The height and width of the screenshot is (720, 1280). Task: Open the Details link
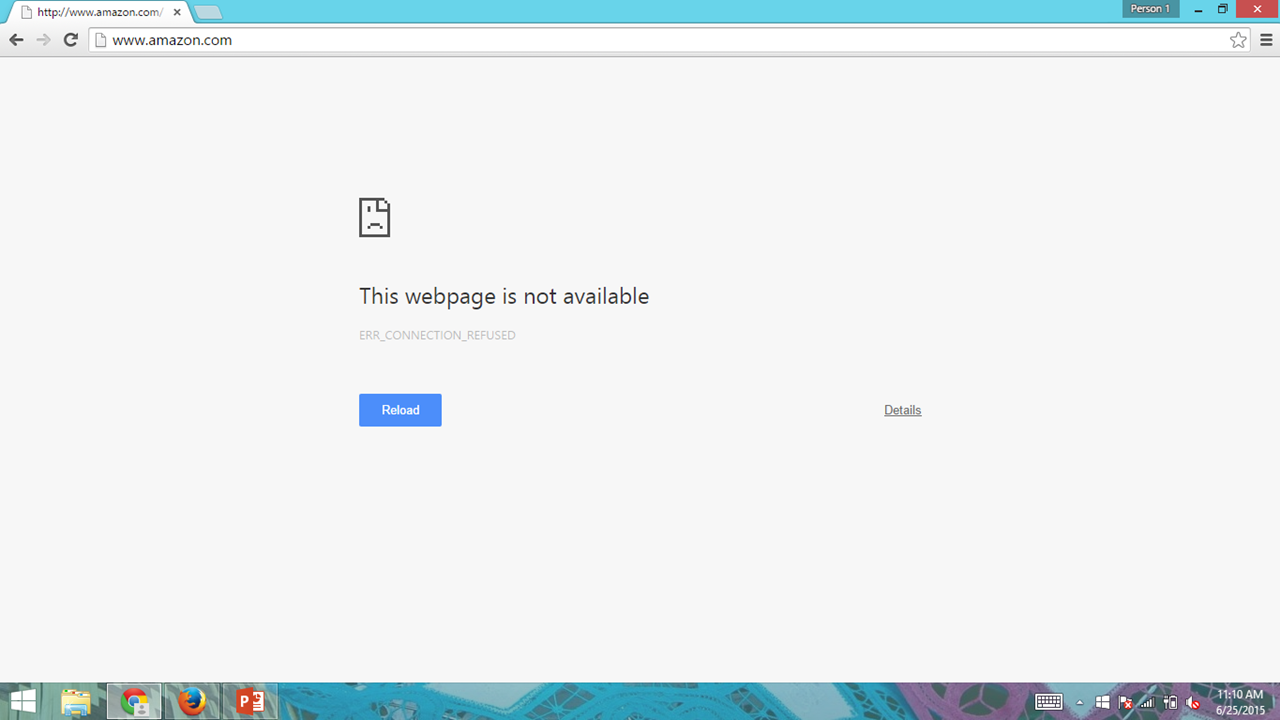click(x=902, y=410)
